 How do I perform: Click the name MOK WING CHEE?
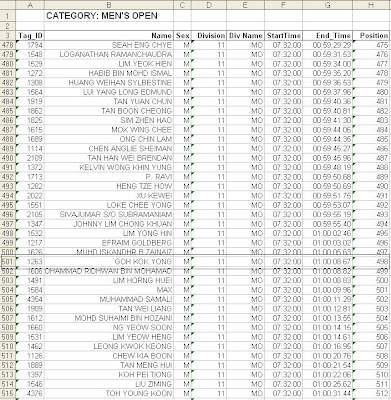(x=142, y=130)
